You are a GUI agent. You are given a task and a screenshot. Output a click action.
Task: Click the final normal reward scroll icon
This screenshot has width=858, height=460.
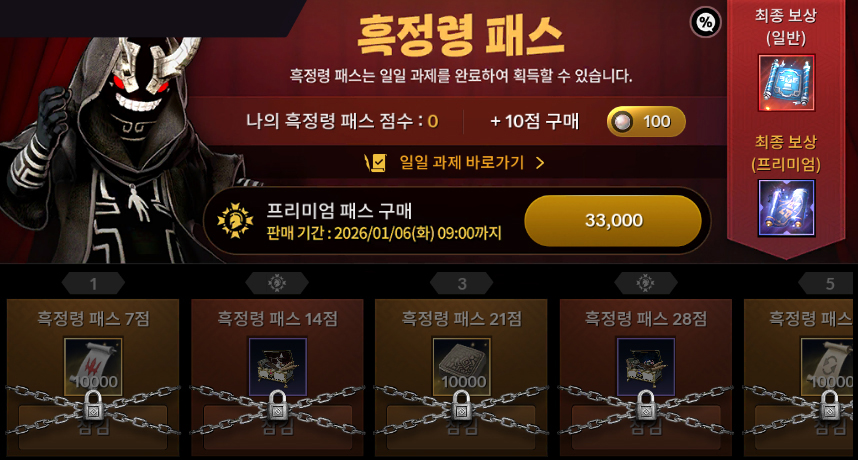click(786, 83)
